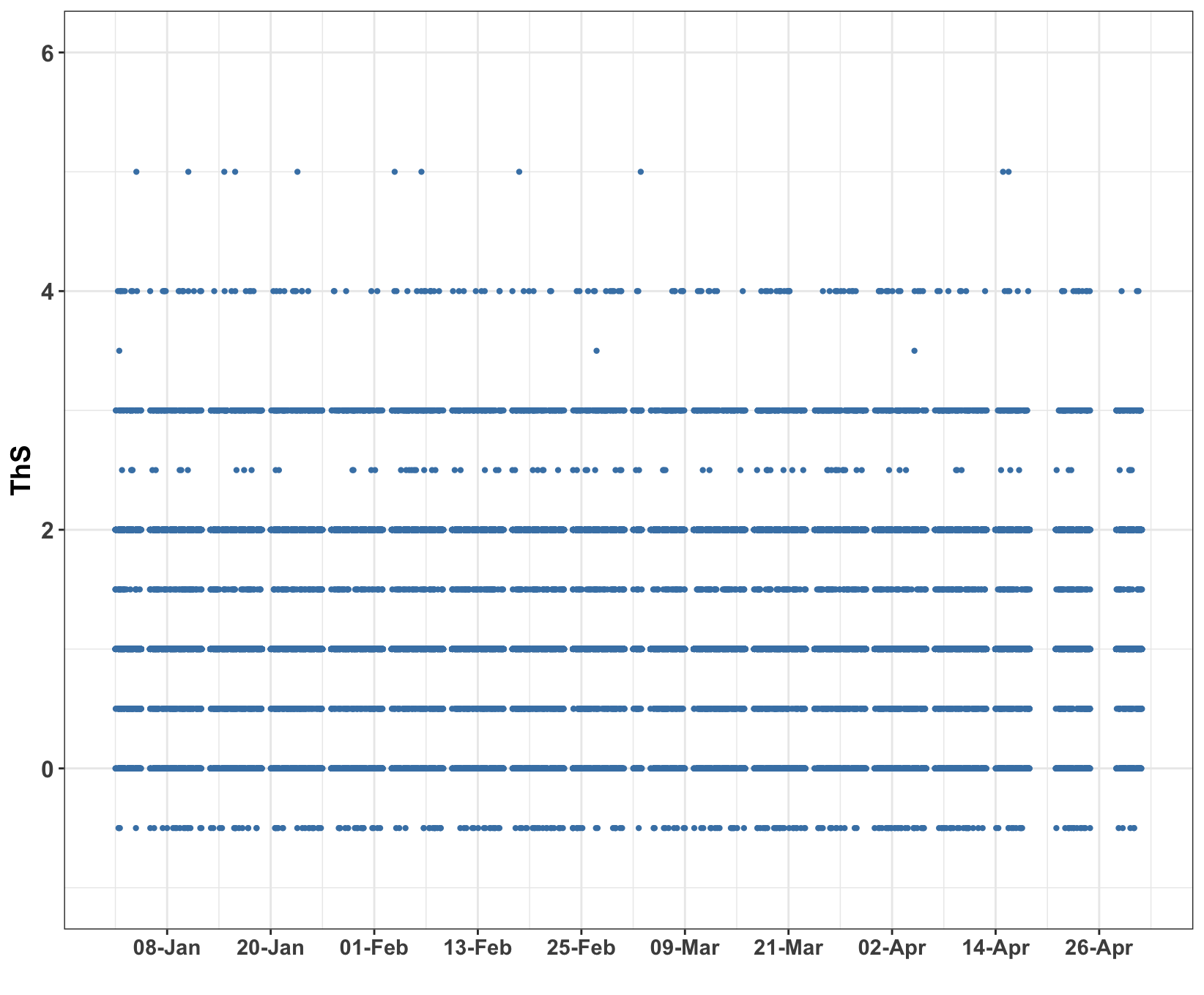The height and width of the screenshot is (995, 1204).
Task: Select the y-axis tick label 4
Action: point(47,291)
